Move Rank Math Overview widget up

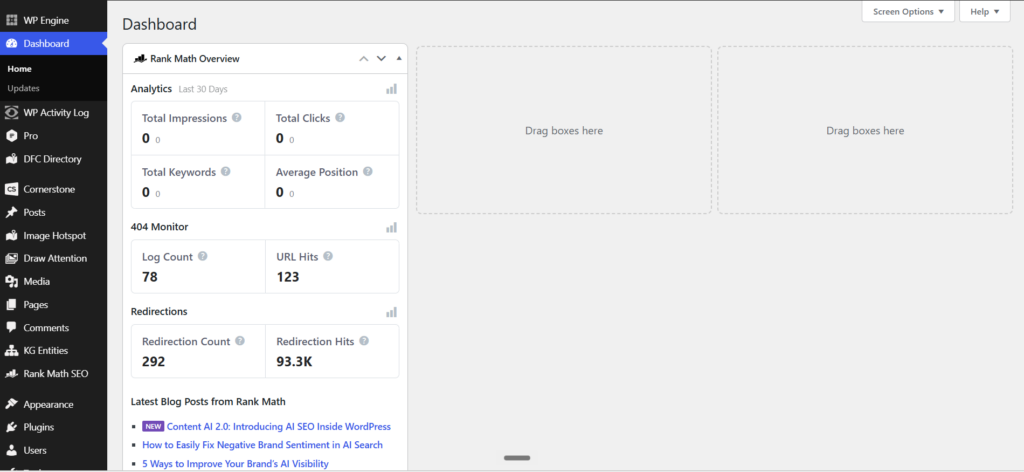click(x=364, y=59)
